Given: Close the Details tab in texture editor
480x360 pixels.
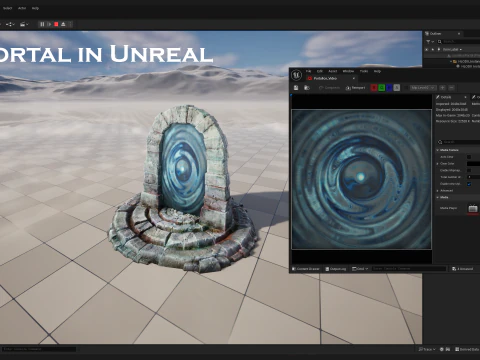Looking at the screenshot, I should [x=465, y=97].
